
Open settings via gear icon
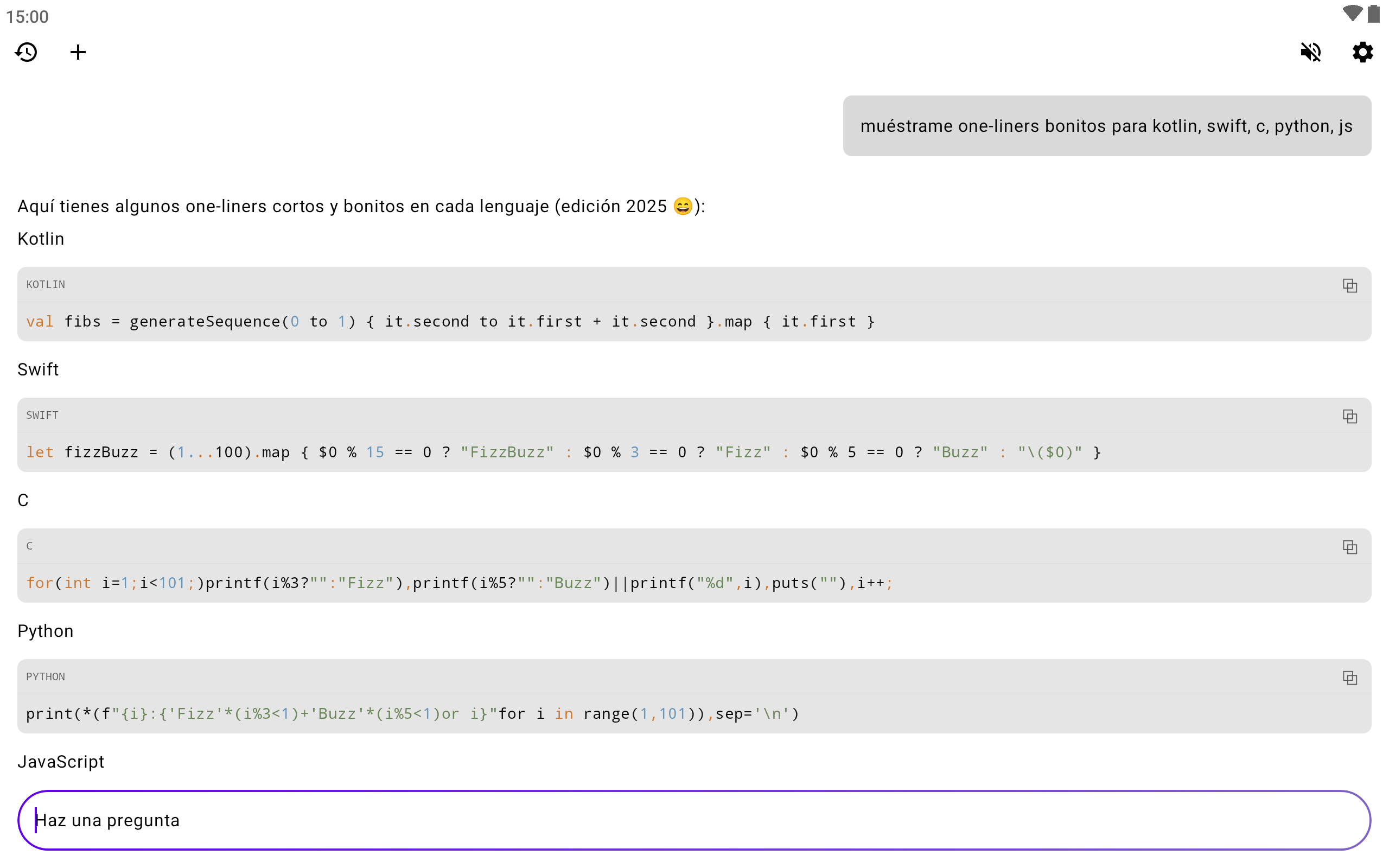[1362, 52]
